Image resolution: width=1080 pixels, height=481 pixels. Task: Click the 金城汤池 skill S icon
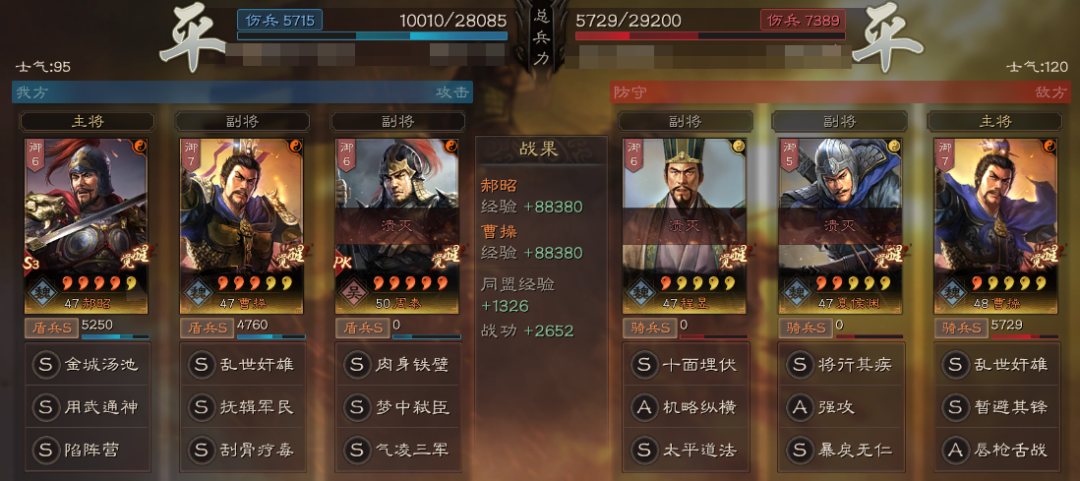pyautogui.click(x=45, y=364)
